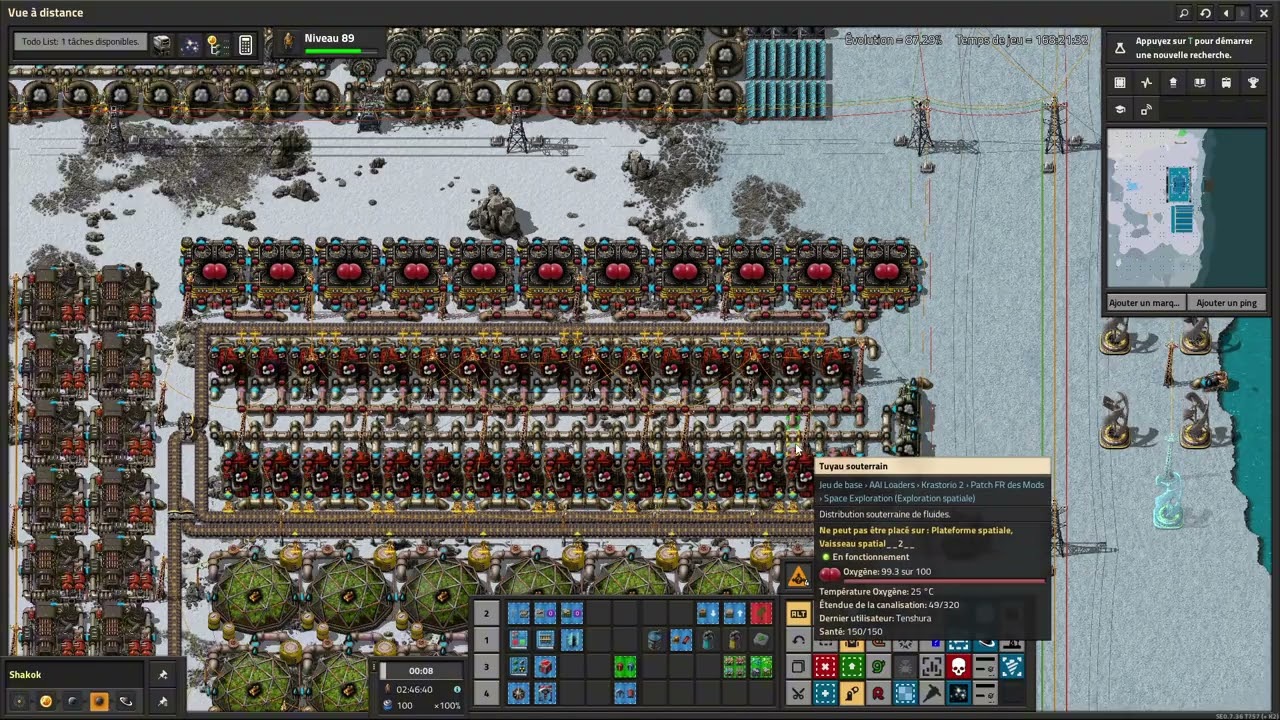1280x720 pixels.
Task: Open the calculator icon in top toolbar
Action: tap(245, 45)
